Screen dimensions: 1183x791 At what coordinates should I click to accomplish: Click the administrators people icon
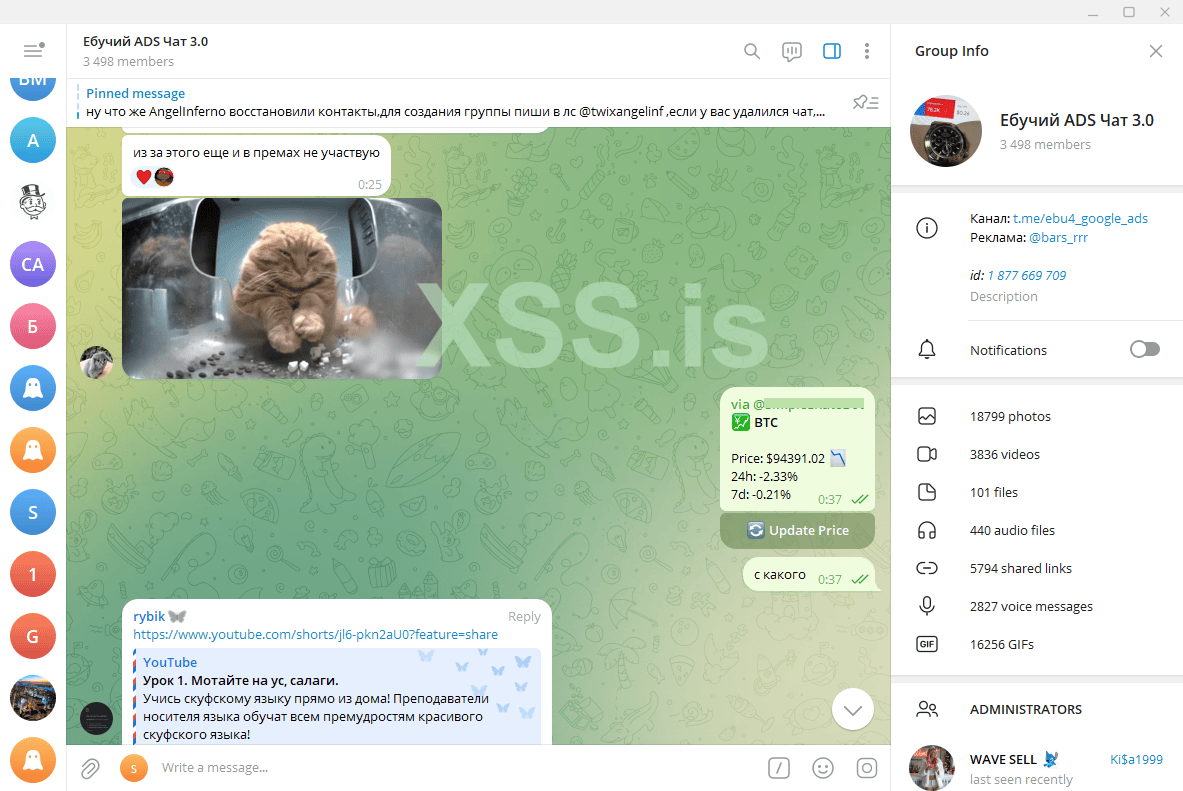click(926, 709)
